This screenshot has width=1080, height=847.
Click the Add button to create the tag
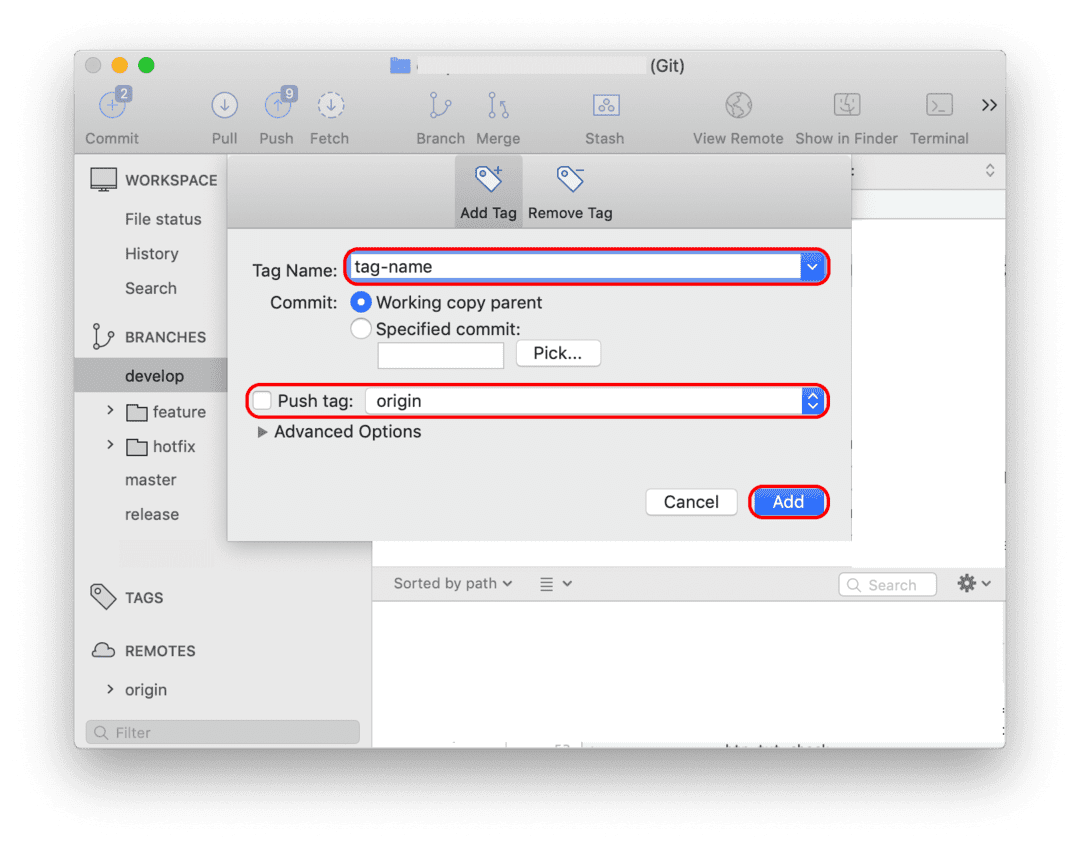pyautogui.click(x=788, y=501)
